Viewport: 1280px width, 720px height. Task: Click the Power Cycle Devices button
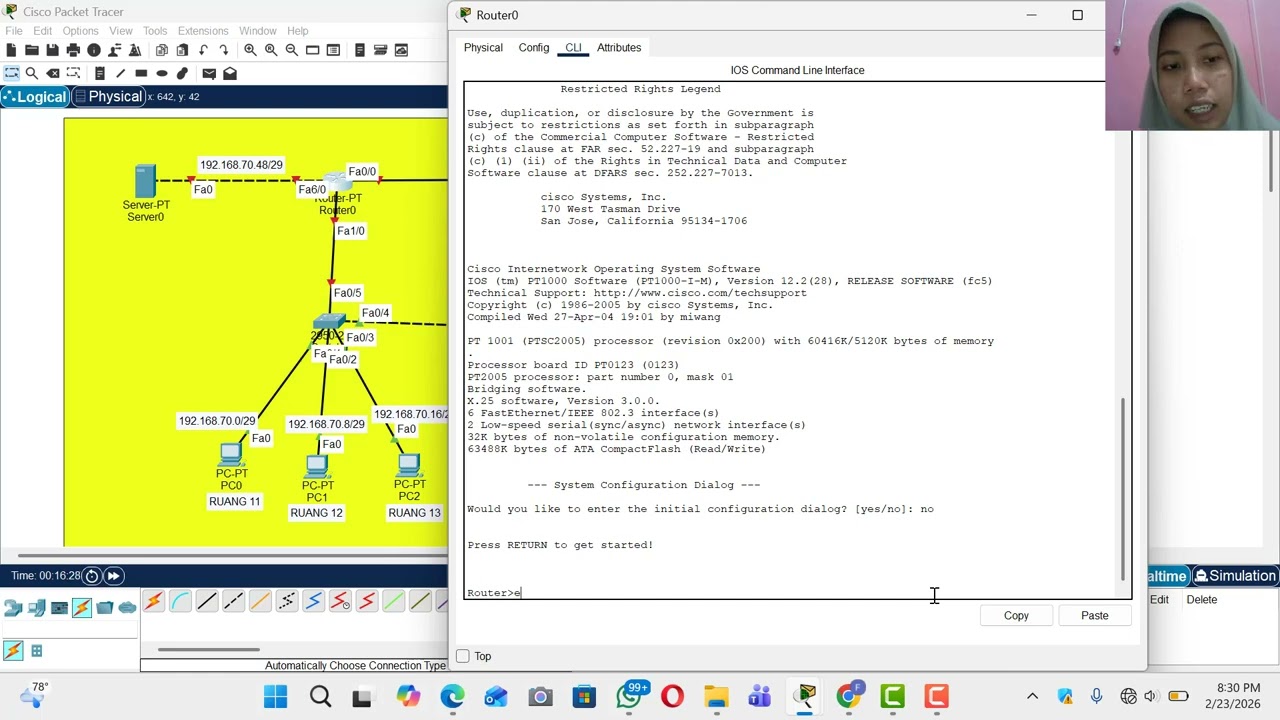92,576
